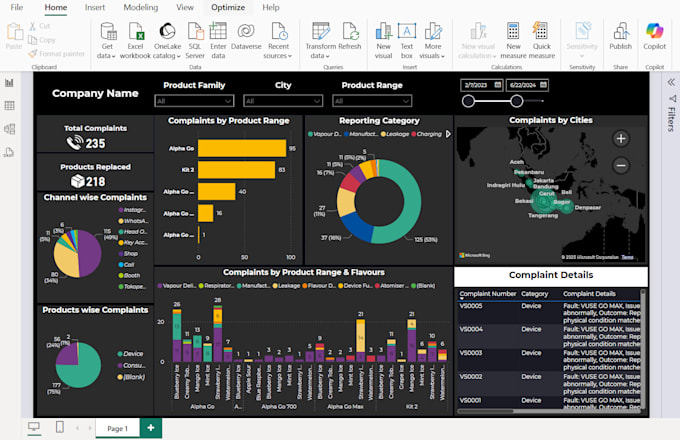Open the Help tab
680x440 pixels.
(x=271, y=7)
